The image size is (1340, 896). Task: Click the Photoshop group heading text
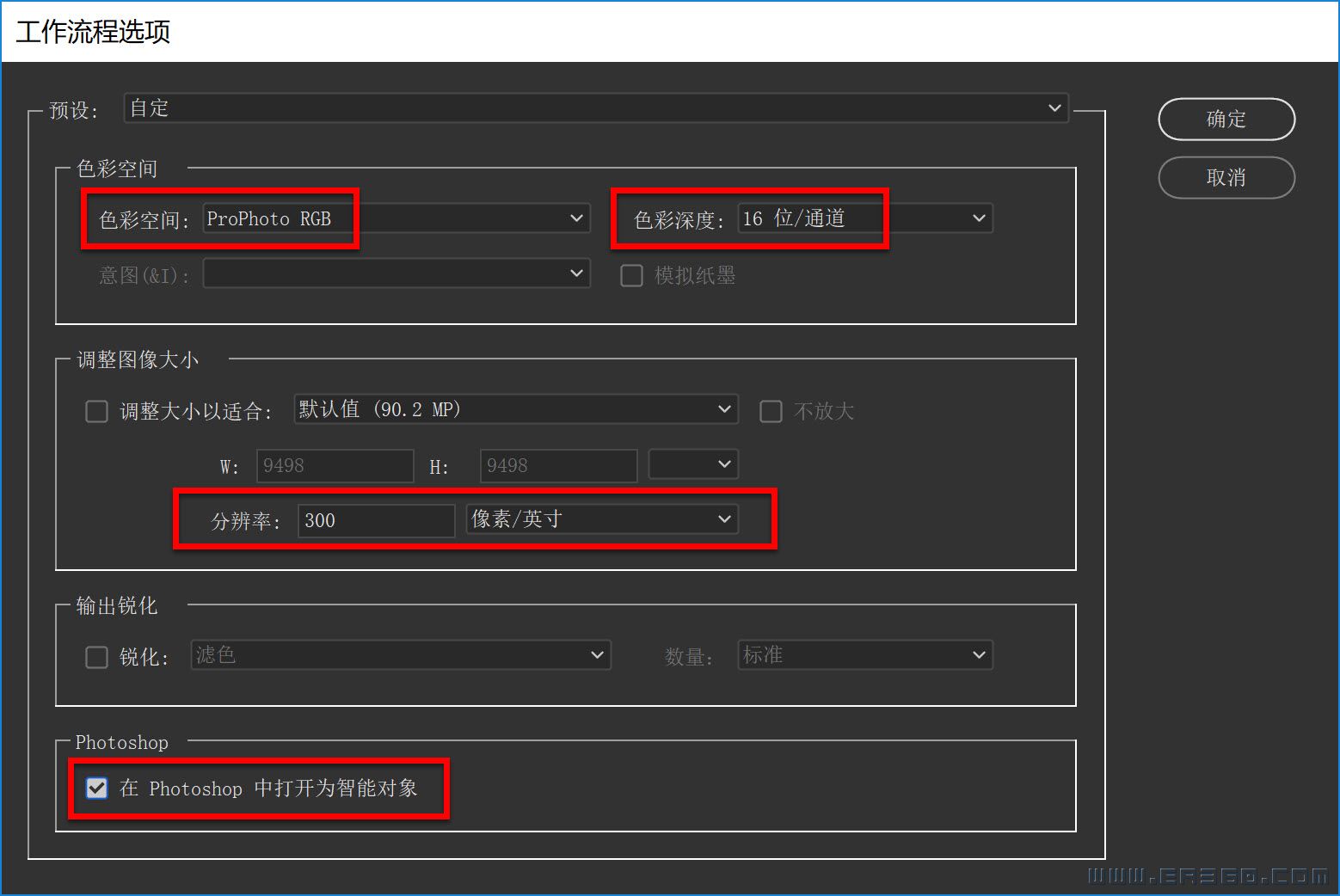[x=121, y=742]
